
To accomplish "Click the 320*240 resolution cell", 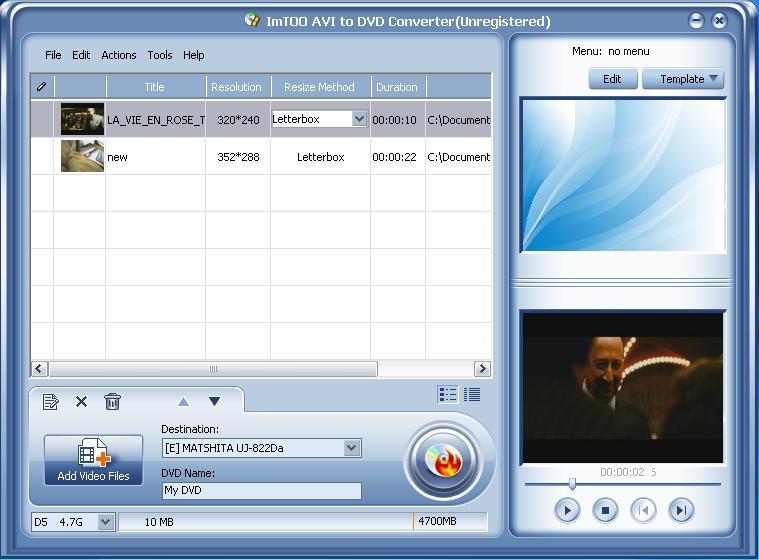I will click(x=238, y=120).
